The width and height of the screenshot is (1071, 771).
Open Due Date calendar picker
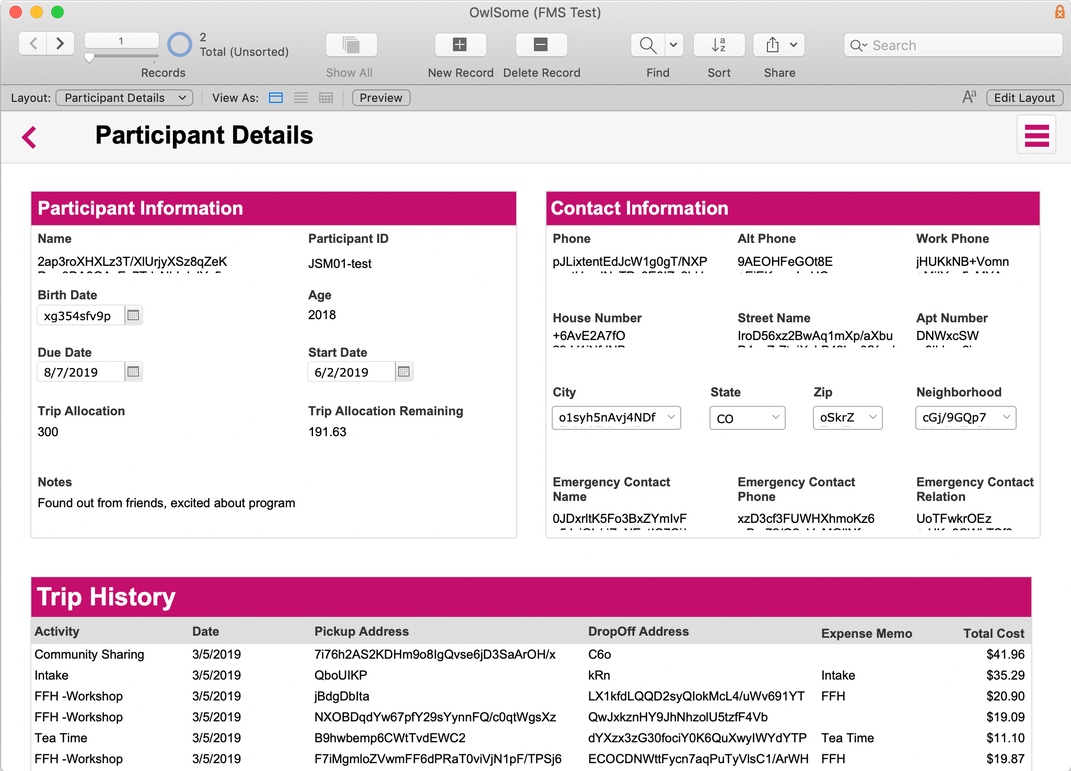coord(133,372)
